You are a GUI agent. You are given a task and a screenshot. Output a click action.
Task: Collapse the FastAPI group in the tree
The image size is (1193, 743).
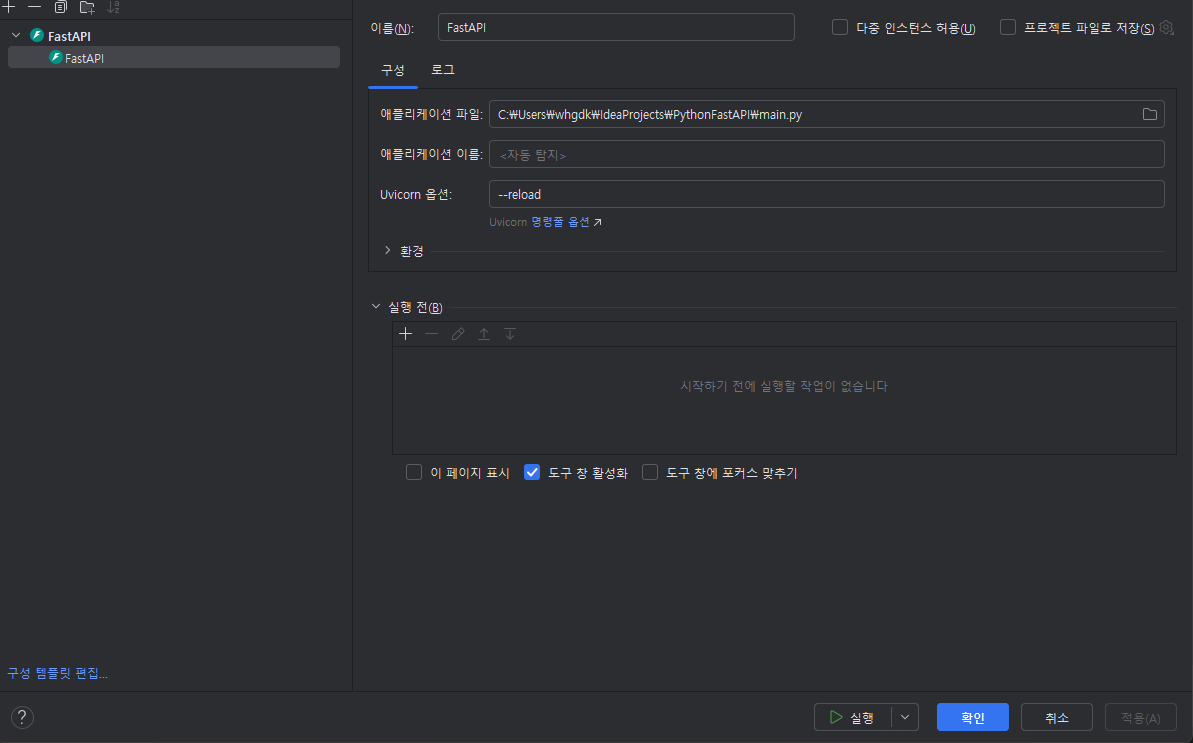point(16,36)
